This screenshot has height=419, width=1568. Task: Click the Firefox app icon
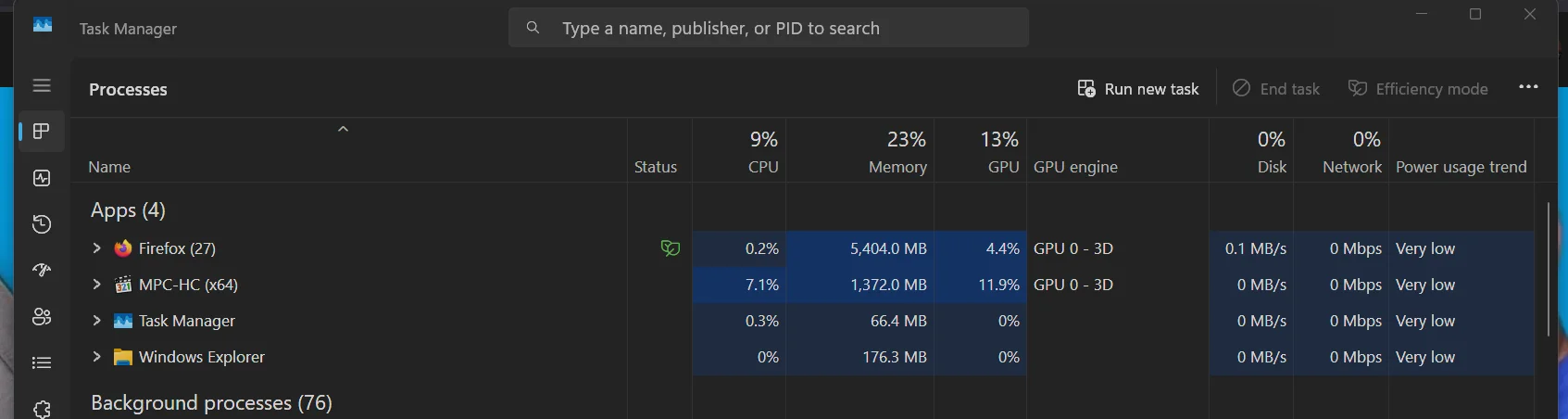click(123, 248)
